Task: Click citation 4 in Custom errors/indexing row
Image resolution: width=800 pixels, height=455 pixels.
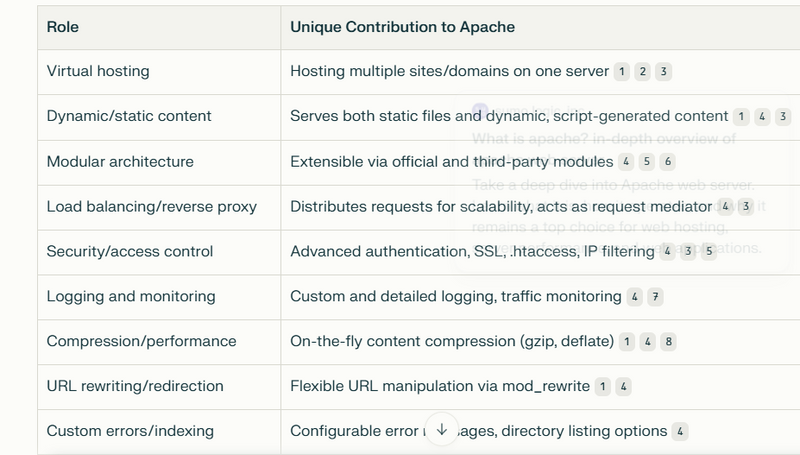Action: tap(680, 432)
